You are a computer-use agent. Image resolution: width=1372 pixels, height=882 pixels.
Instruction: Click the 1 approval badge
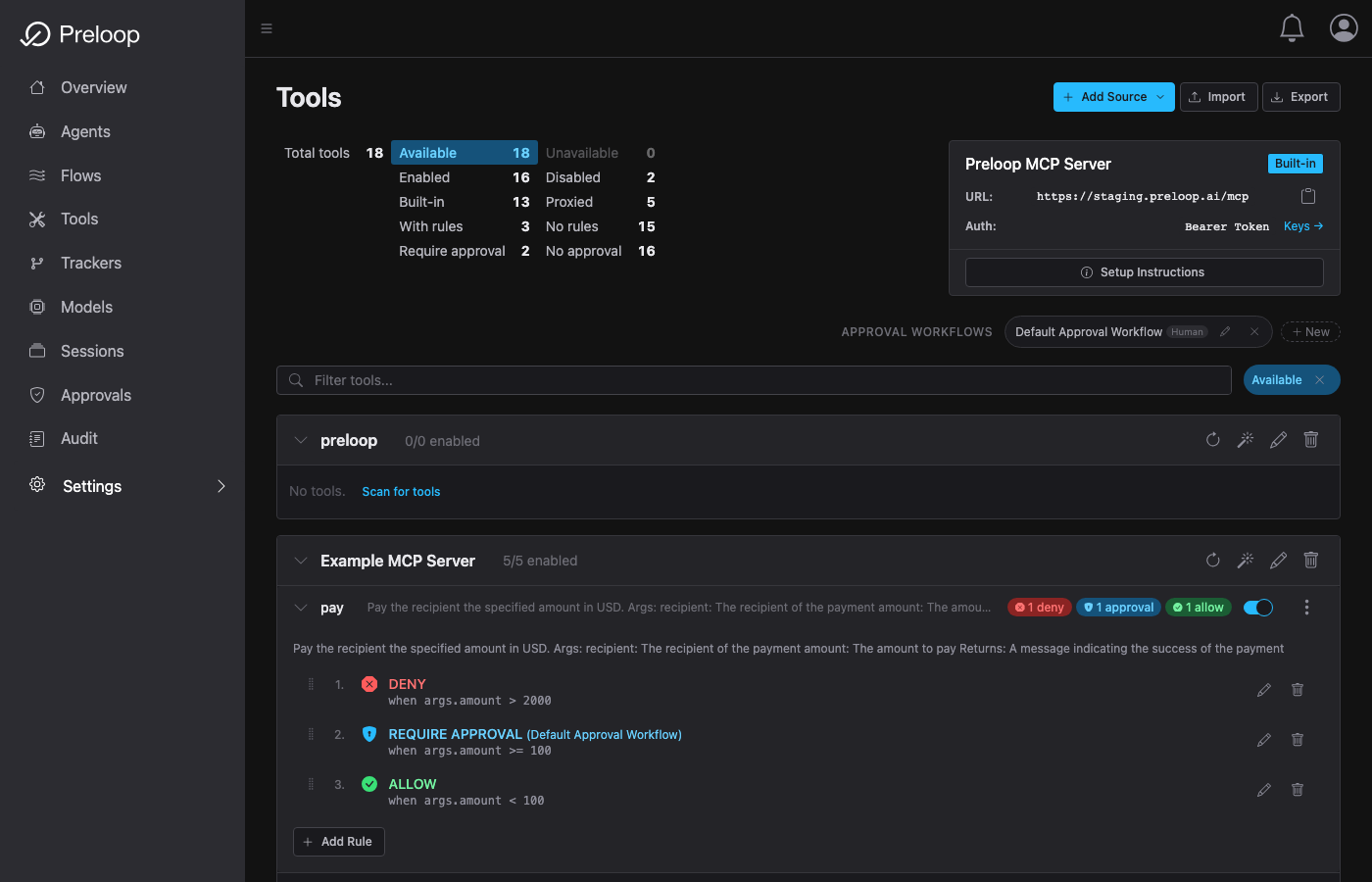pyautogui.click(x=1118, y=608)
